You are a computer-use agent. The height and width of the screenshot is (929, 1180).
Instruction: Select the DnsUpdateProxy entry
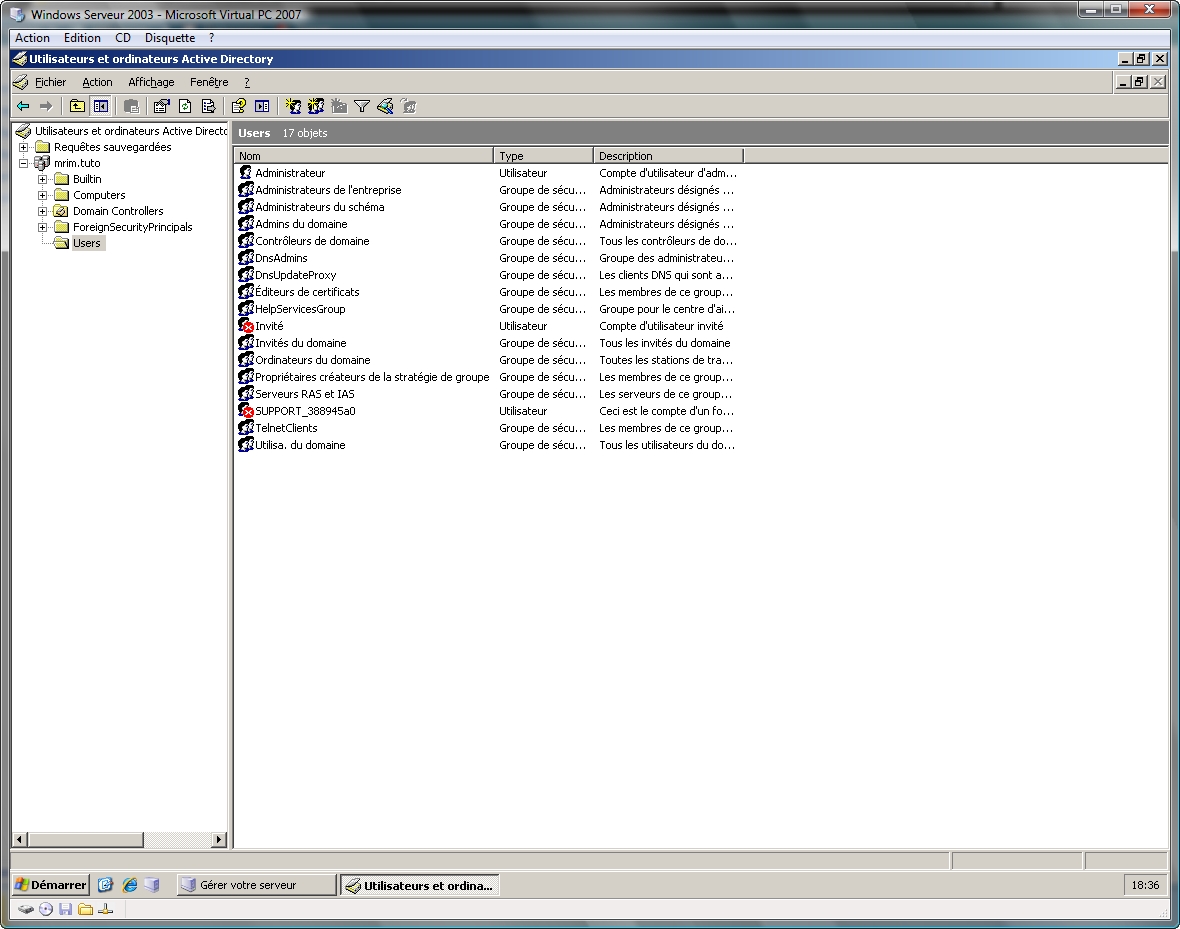[x=296, y=276]
